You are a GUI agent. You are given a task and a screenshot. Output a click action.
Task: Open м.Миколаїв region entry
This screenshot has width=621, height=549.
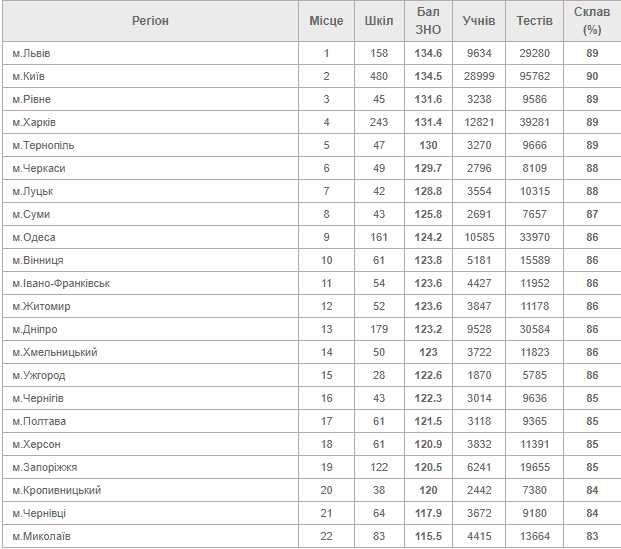tap(42, 536)
